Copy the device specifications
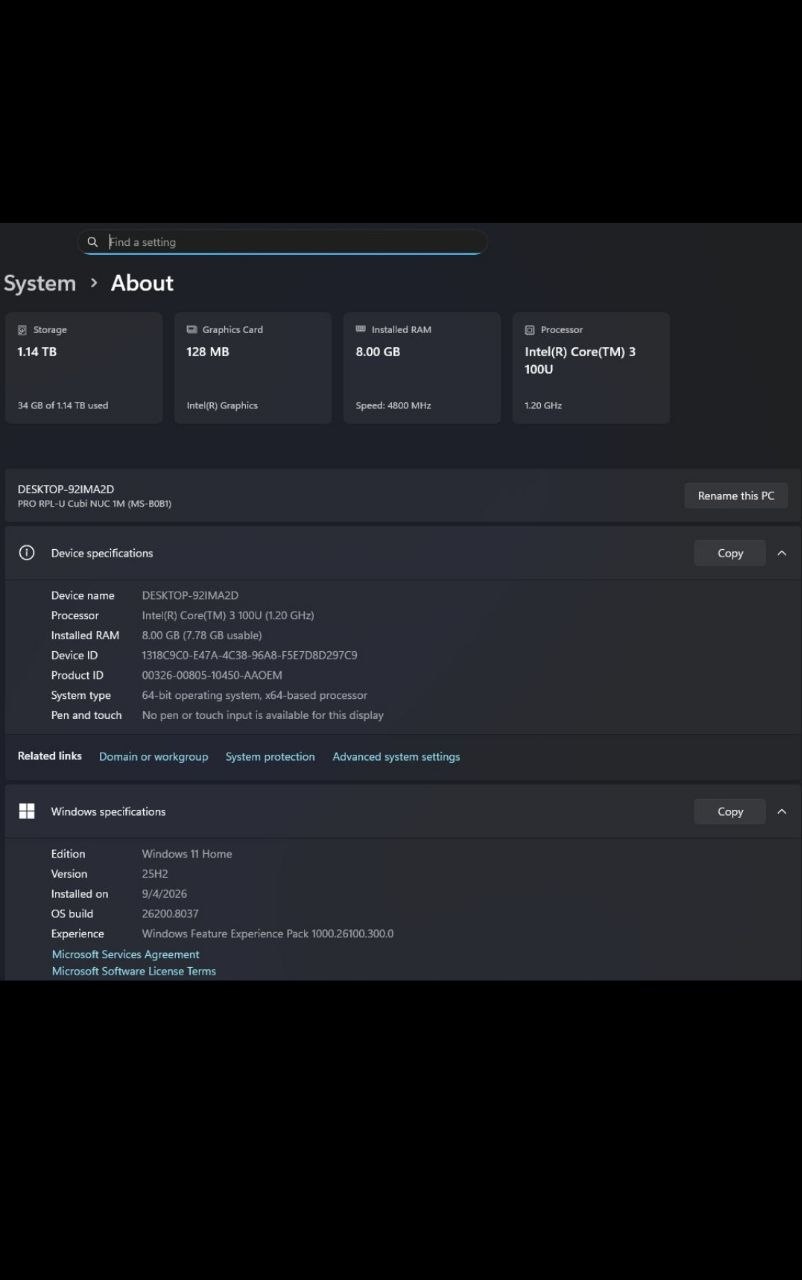The width and height of the screenshot is (802, 1280). pos(730,553)
